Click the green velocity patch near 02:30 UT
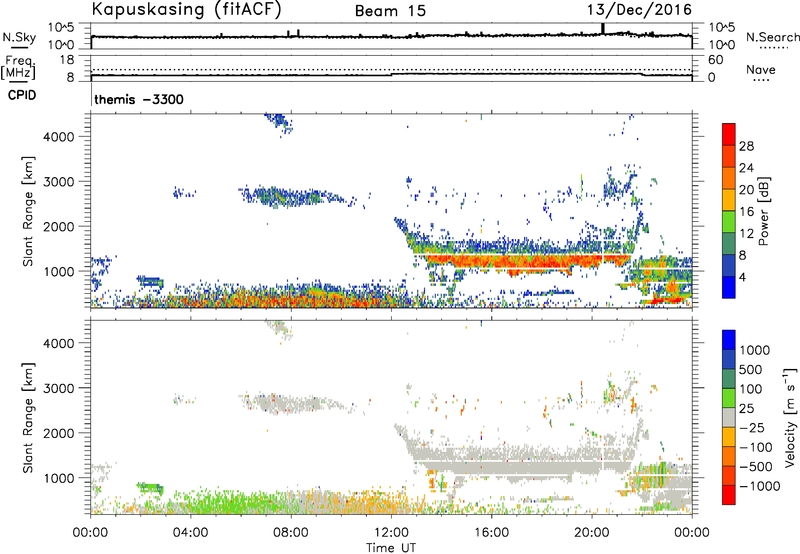This screenshot has width=800, height=554. pyautogui.click(x=151, y=489)
